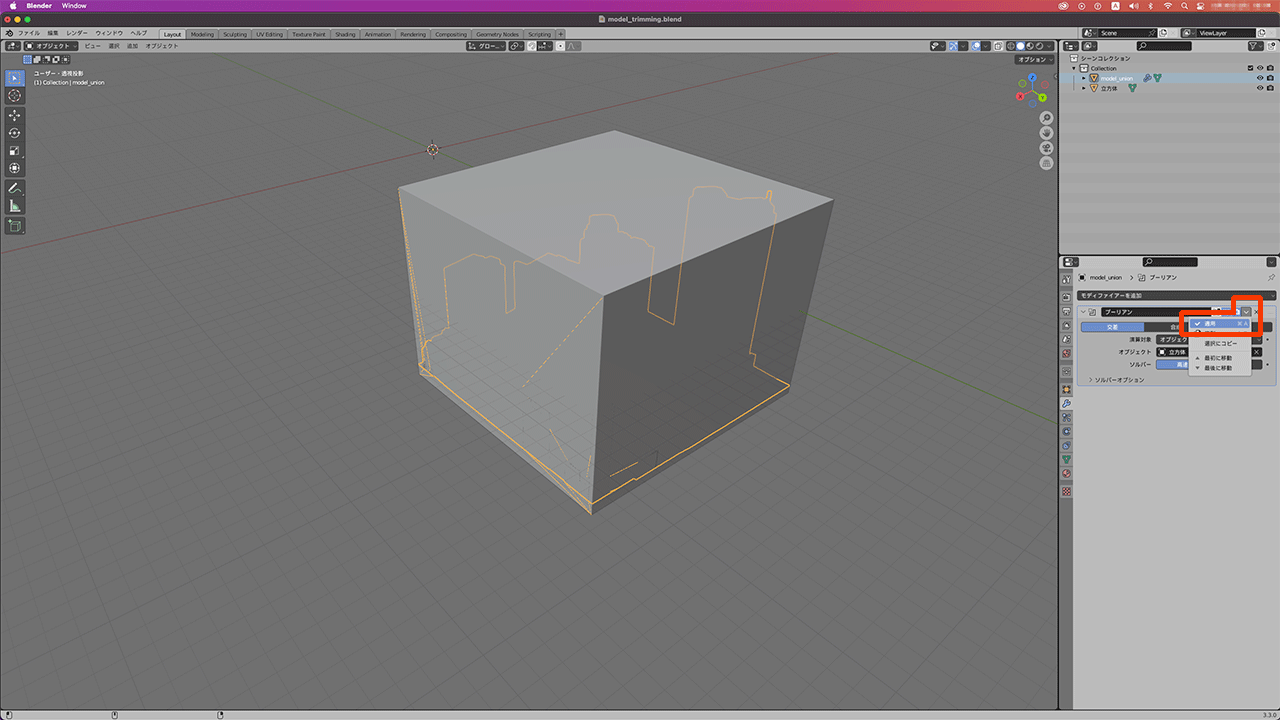
Task: Open Object Data properties green triangle tab
Action: (1066, 459)
